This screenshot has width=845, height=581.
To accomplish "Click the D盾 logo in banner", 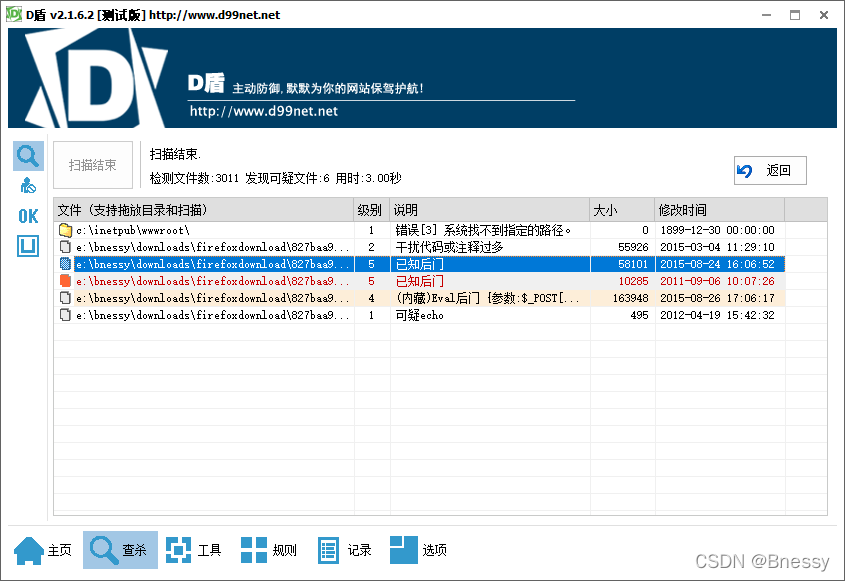I will pos(96,78).
